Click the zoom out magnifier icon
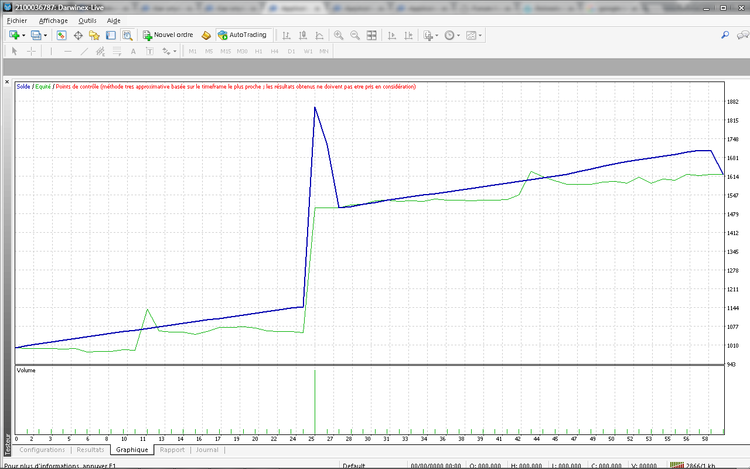Screen dimensions: 750x469 [x=355, y=35]
